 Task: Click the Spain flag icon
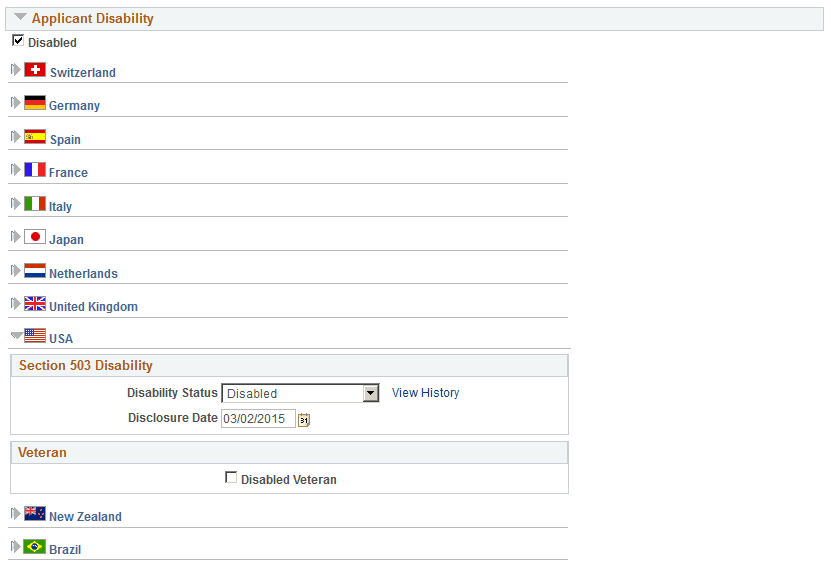pos(35,136)
